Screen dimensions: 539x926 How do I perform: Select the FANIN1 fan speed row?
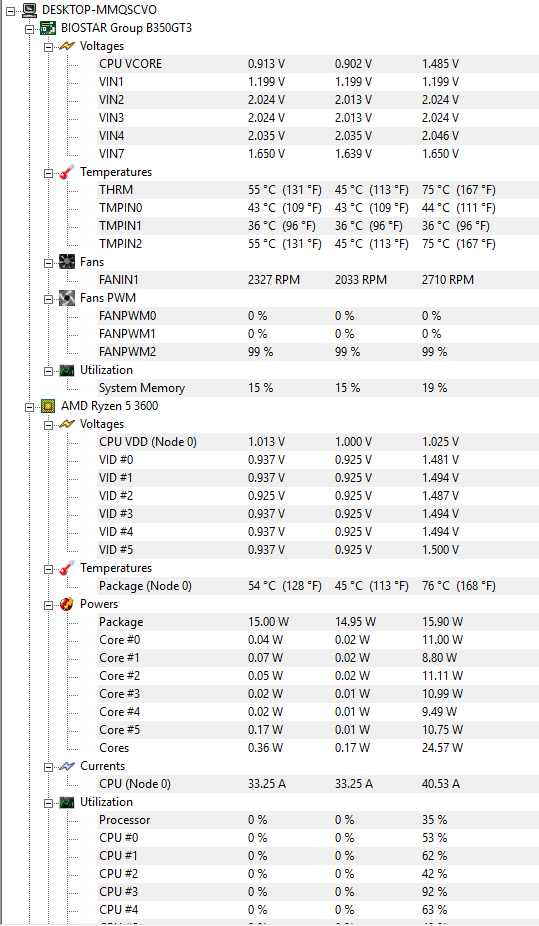318,280
